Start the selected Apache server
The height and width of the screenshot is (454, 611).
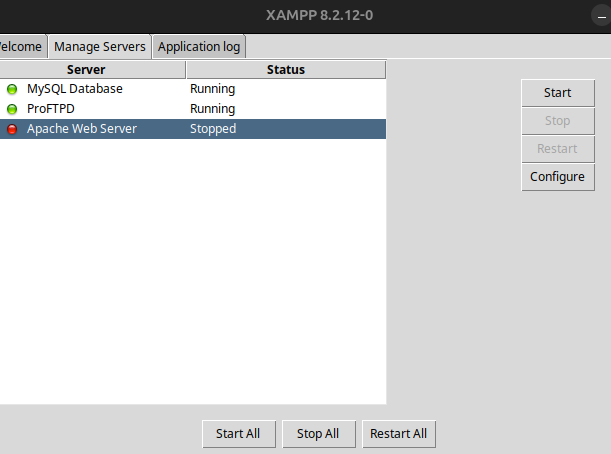click(558, 93)
